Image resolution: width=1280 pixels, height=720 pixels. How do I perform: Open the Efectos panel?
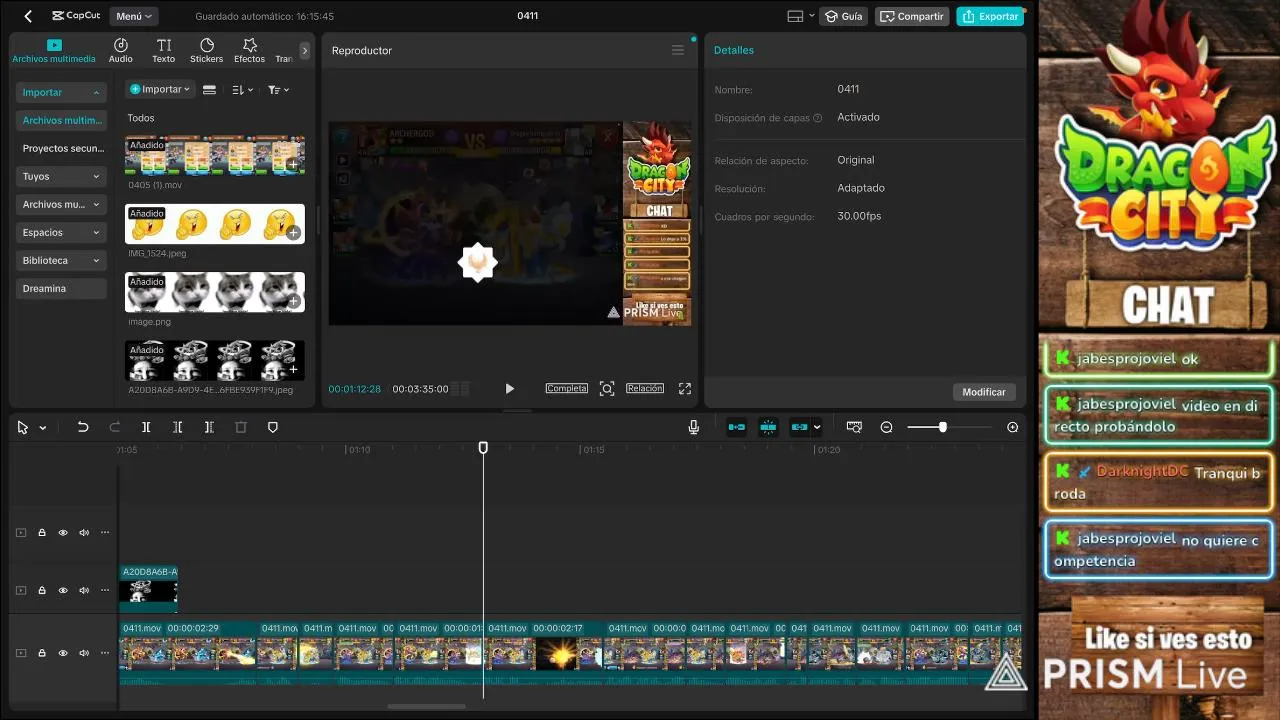click(250, 51)
